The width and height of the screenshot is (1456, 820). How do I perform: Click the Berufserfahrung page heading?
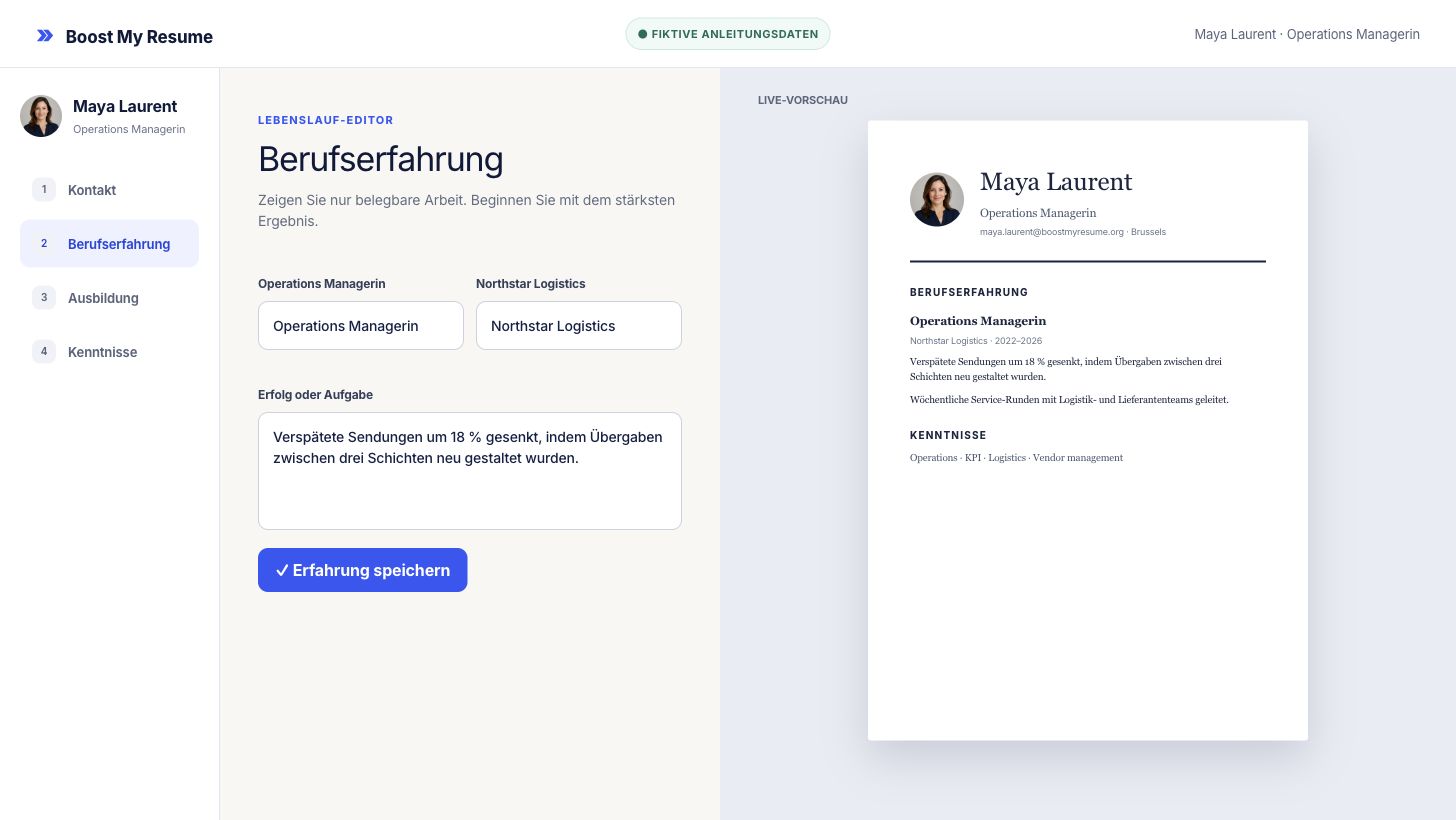(x=381, y=160)
